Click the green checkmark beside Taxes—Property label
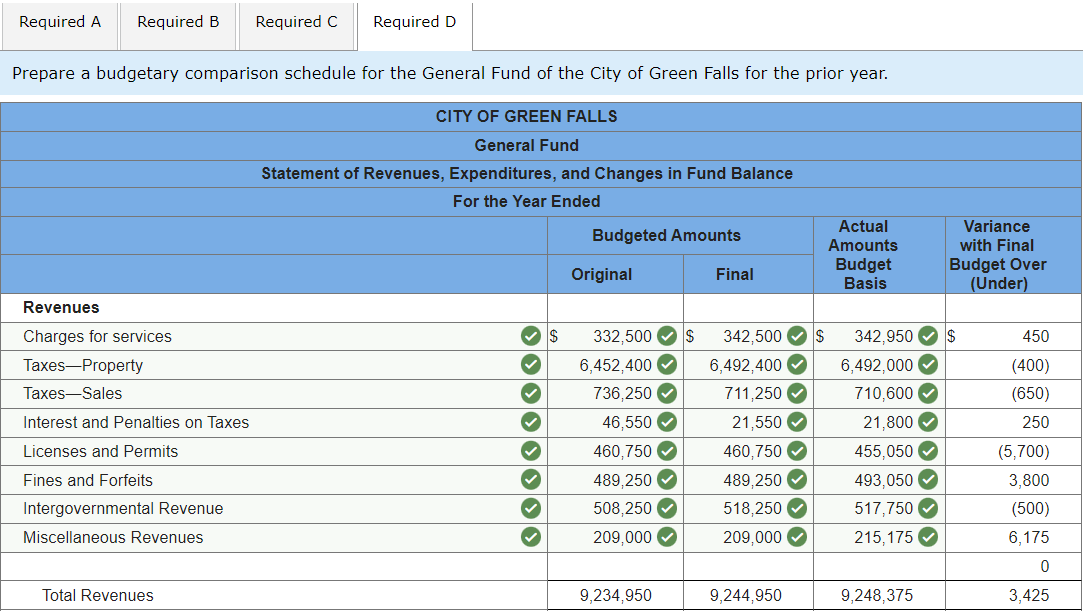This screenshot has height=611, width=1083. pos(530,365)
